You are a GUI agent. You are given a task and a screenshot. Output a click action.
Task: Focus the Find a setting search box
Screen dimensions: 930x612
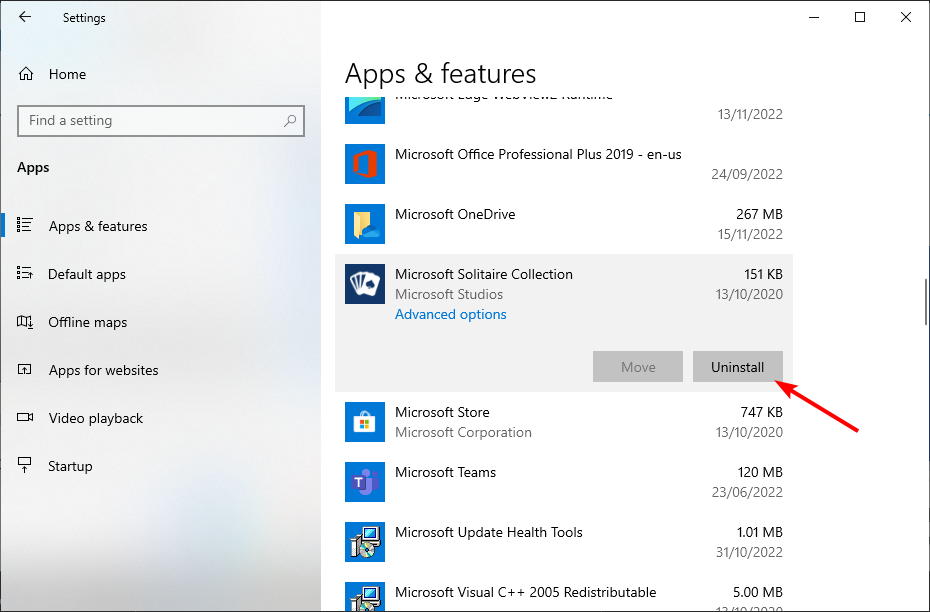(150, 121)
